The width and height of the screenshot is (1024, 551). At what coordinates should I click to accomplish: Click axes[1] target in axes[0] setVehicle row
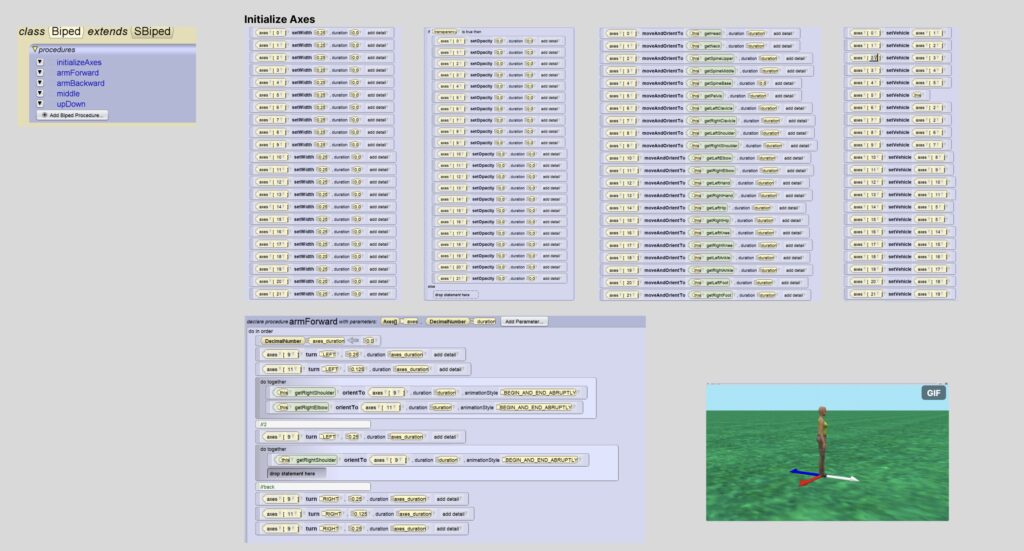tap(929, 33)
